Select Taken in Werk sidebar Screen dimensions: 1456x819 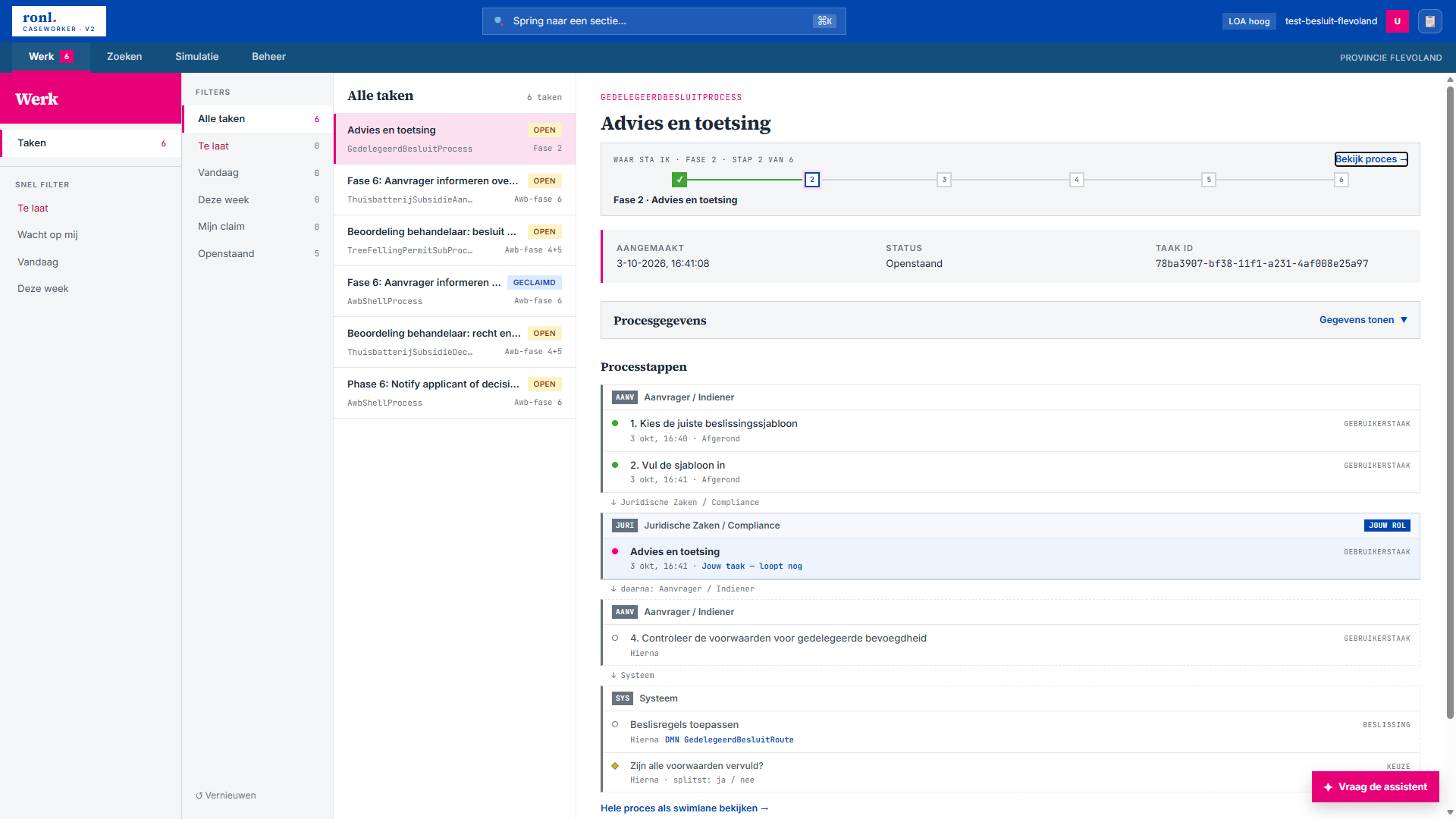91,143
